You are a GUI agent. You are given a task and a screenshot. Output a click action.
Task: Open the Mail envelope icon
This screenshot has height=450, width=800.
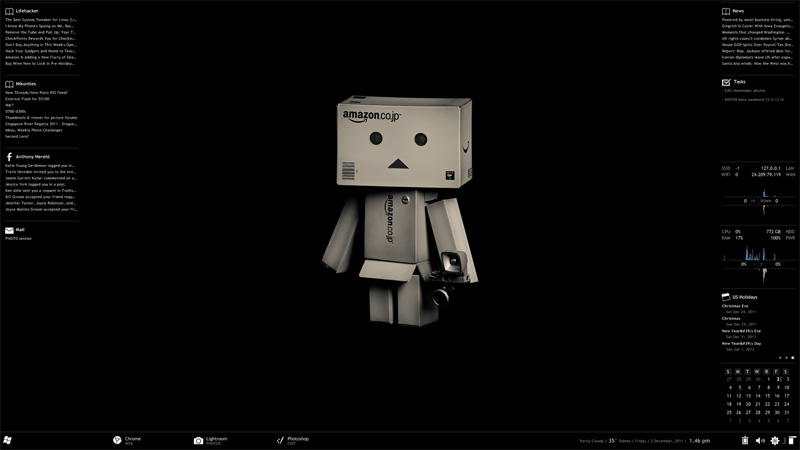click(9, 229)
